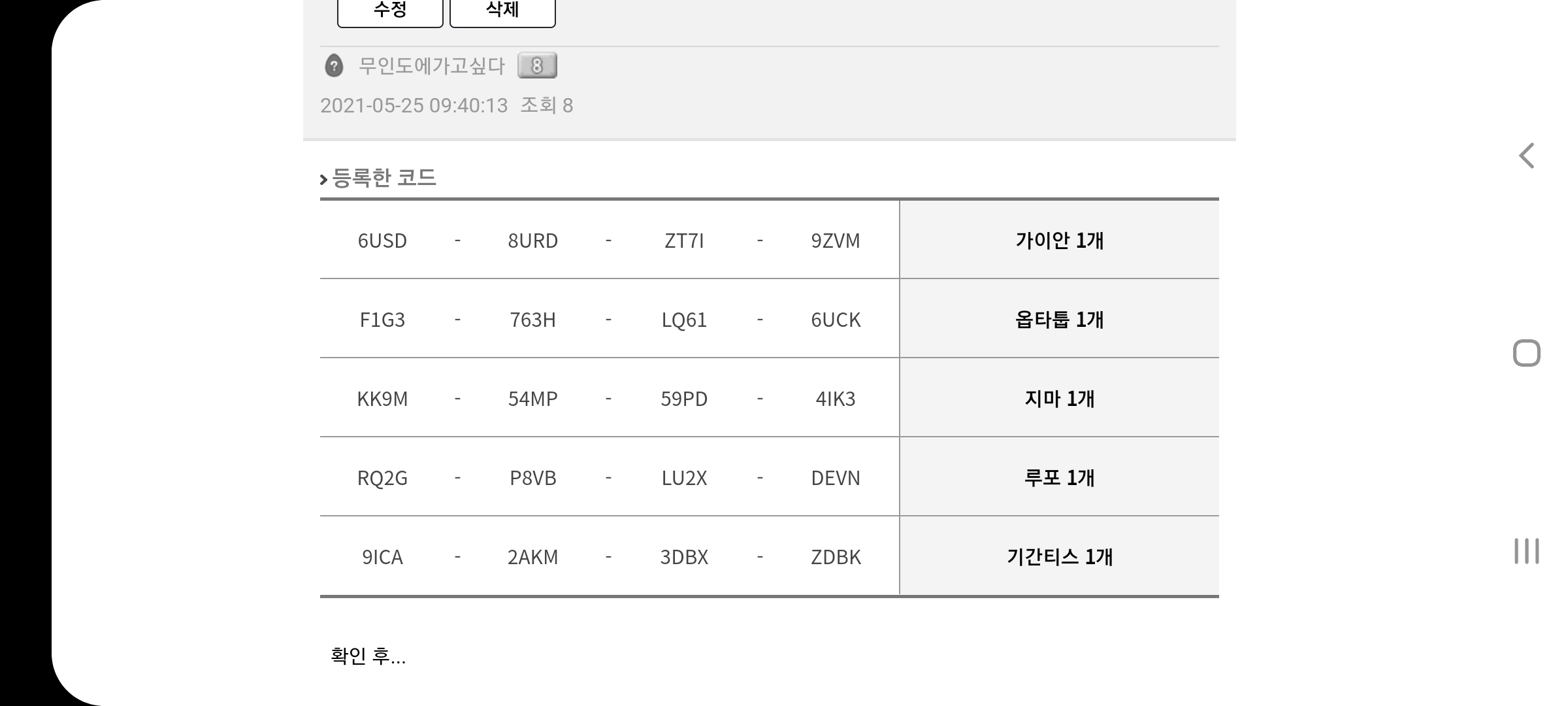1568x706 pixels.
Task: Click the question mark profile icon
Action: point(334,66)
